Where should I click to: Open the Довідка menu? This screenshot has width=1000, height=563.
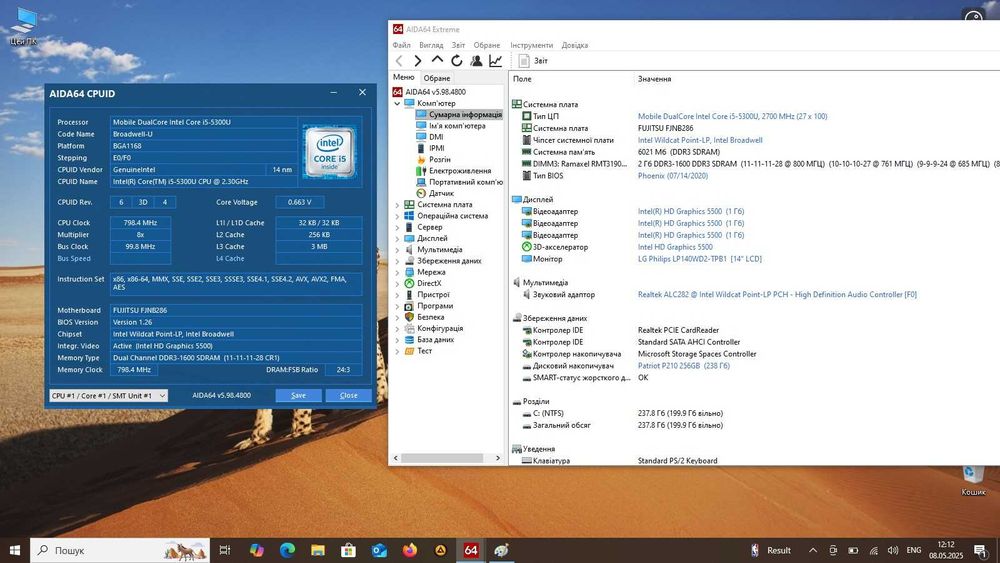[x=575, y=45]
